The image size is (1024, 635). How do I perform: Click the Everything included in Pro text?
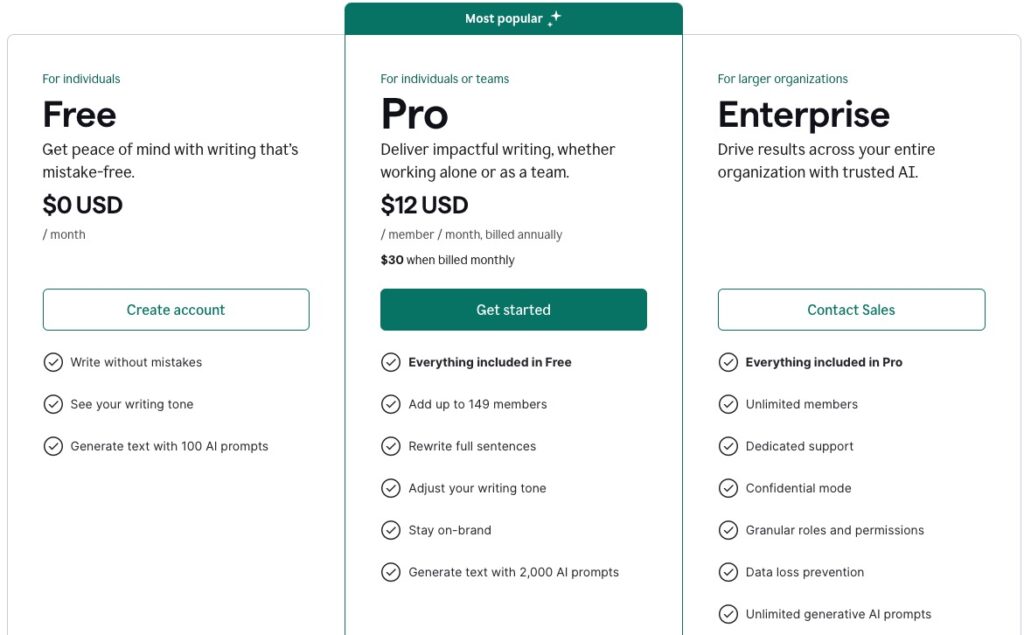(824, 362)
